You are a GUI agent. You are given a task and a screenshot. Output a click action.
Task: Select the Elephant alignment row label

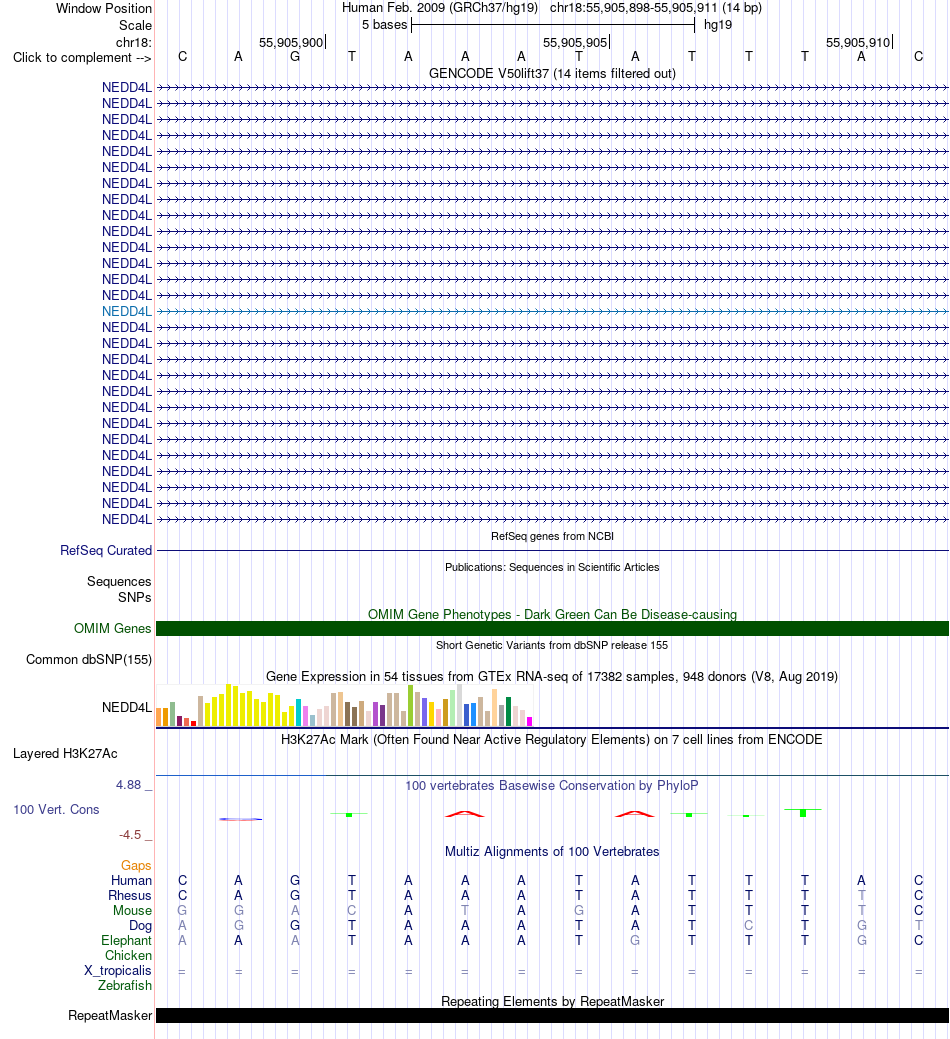tap(127, 941)
